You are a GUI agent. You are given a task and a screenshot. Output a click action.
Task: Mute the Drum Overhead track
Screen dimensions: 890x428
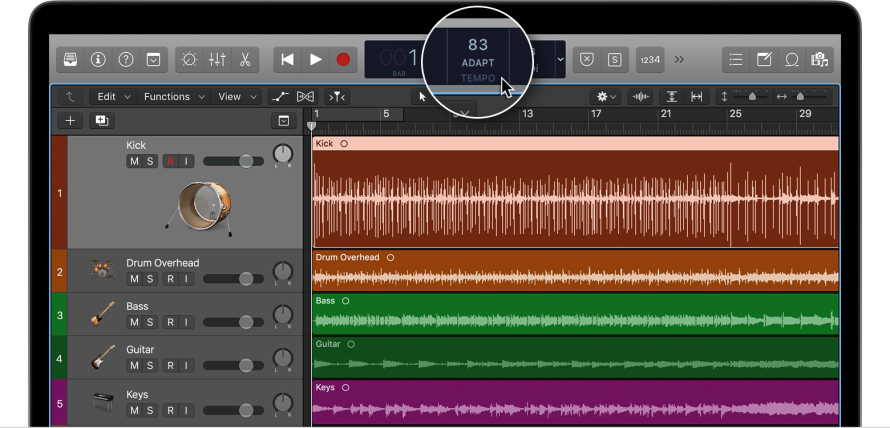click(x=134, y=279)
